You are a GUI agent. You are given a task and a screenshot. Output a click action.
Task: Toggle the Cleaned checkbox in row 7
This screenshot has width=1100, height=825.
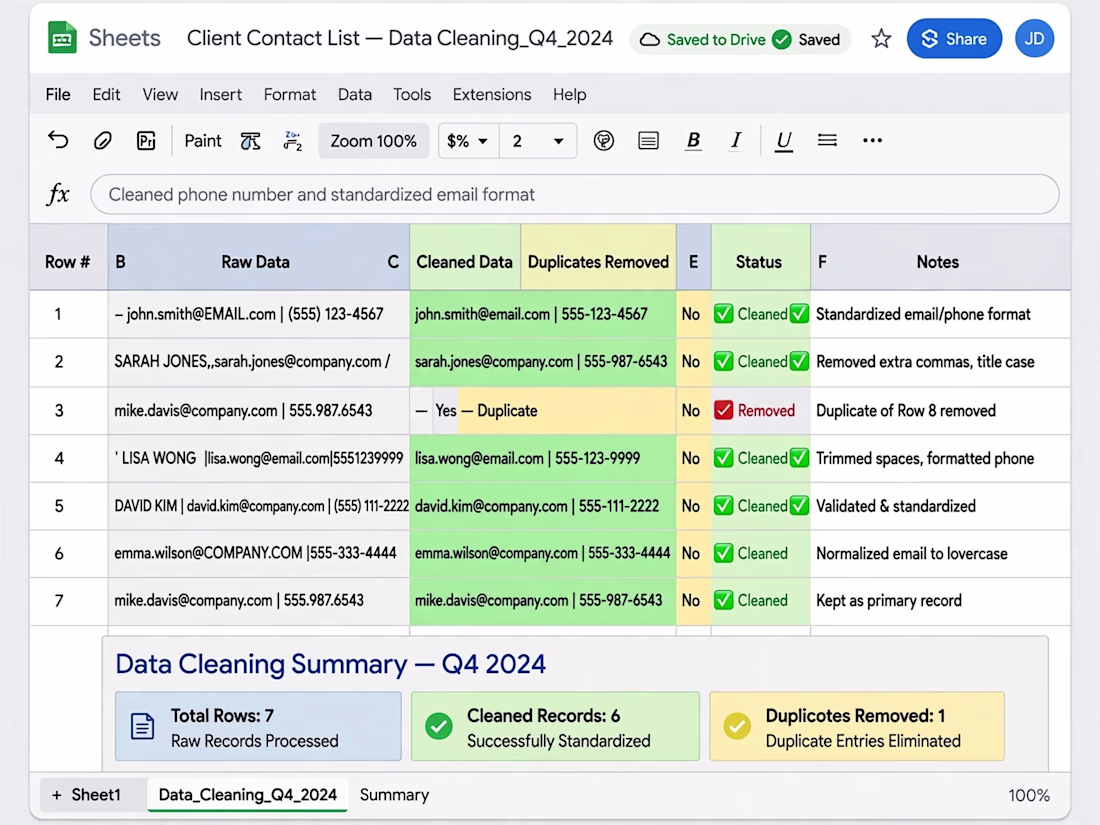(723, 601)
